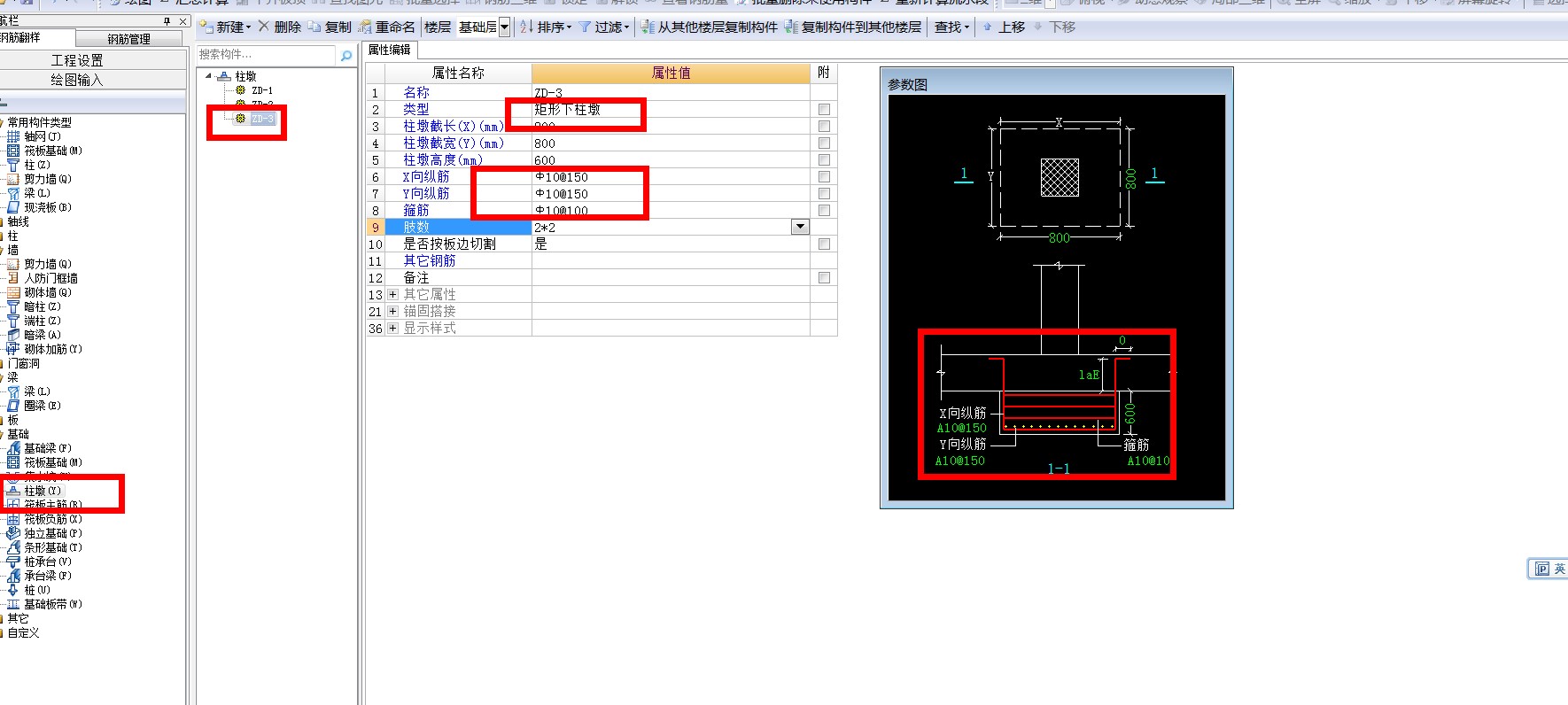Image resolution: width=1568 pixels, height=705 pixels.
Task: Switch to the 钢筋管理 tab
Action: (x=128, y=39)
